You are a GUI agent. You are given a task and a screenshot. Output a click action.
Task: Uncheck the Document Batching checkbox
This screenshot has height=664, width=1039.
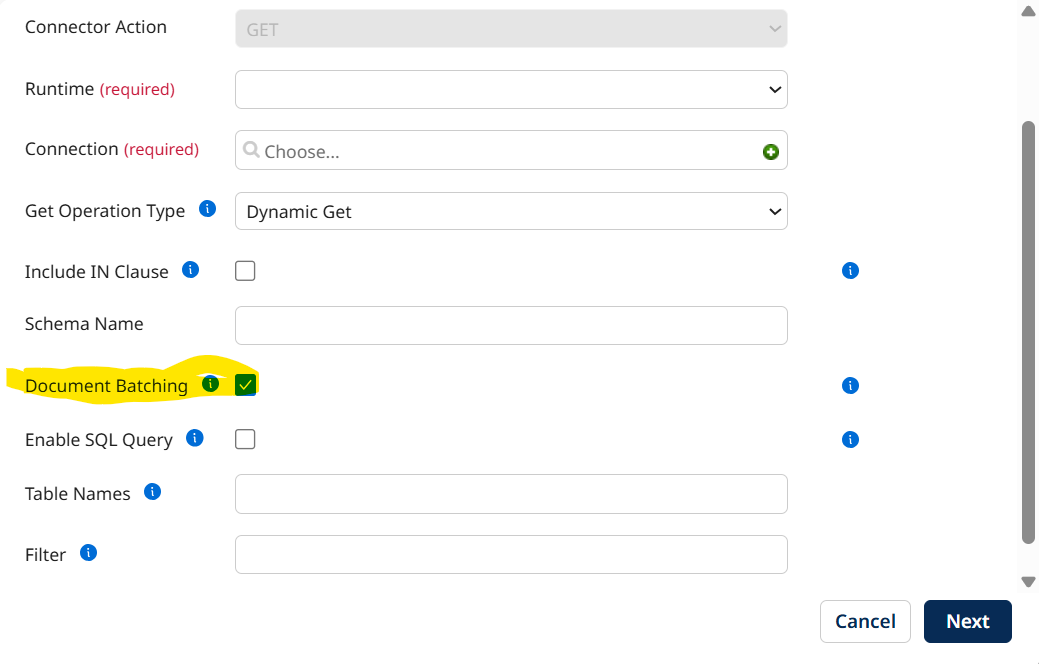(x=245, y=384)
